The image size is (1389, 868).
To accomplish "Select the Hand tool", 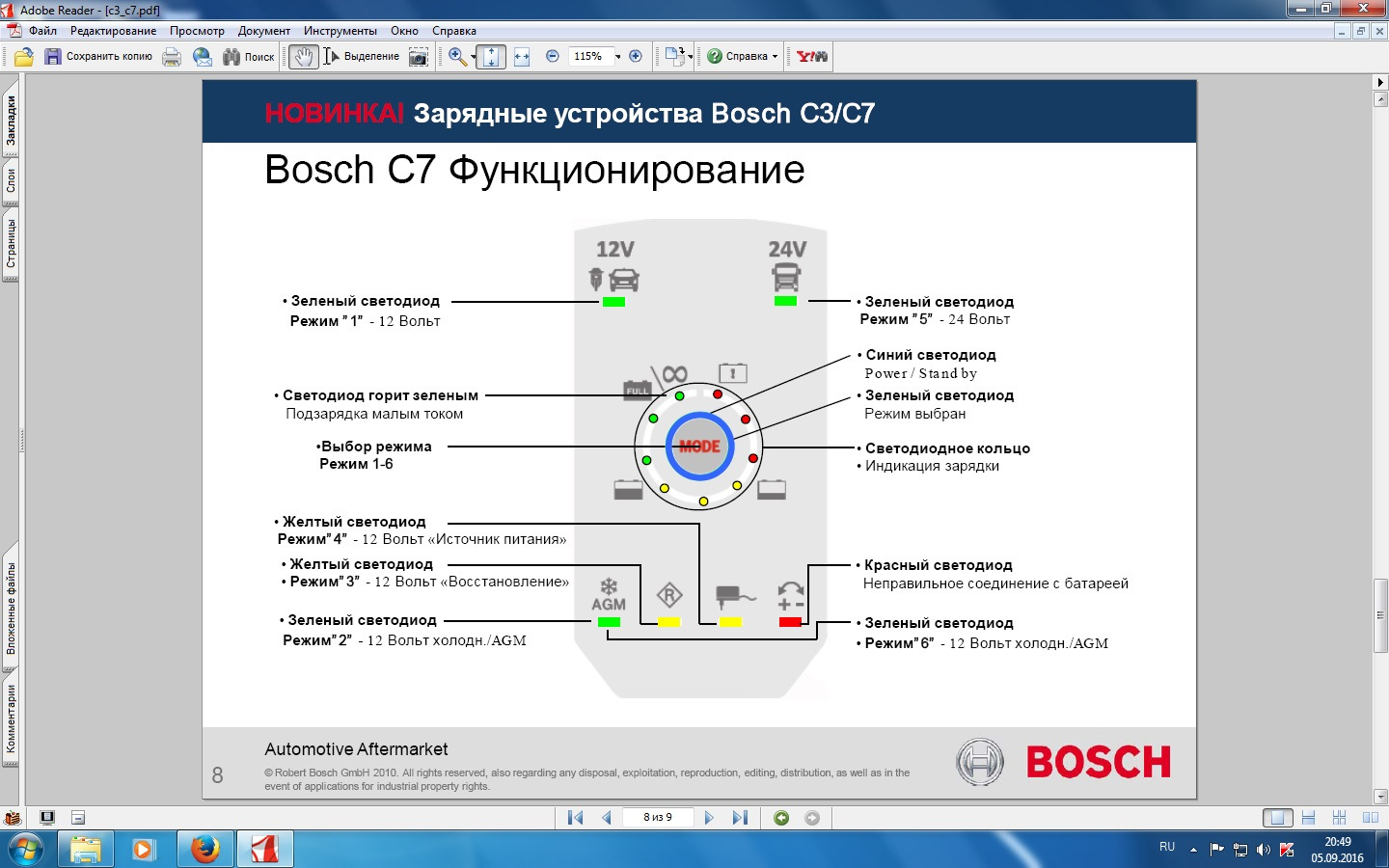I will [304, 57].
